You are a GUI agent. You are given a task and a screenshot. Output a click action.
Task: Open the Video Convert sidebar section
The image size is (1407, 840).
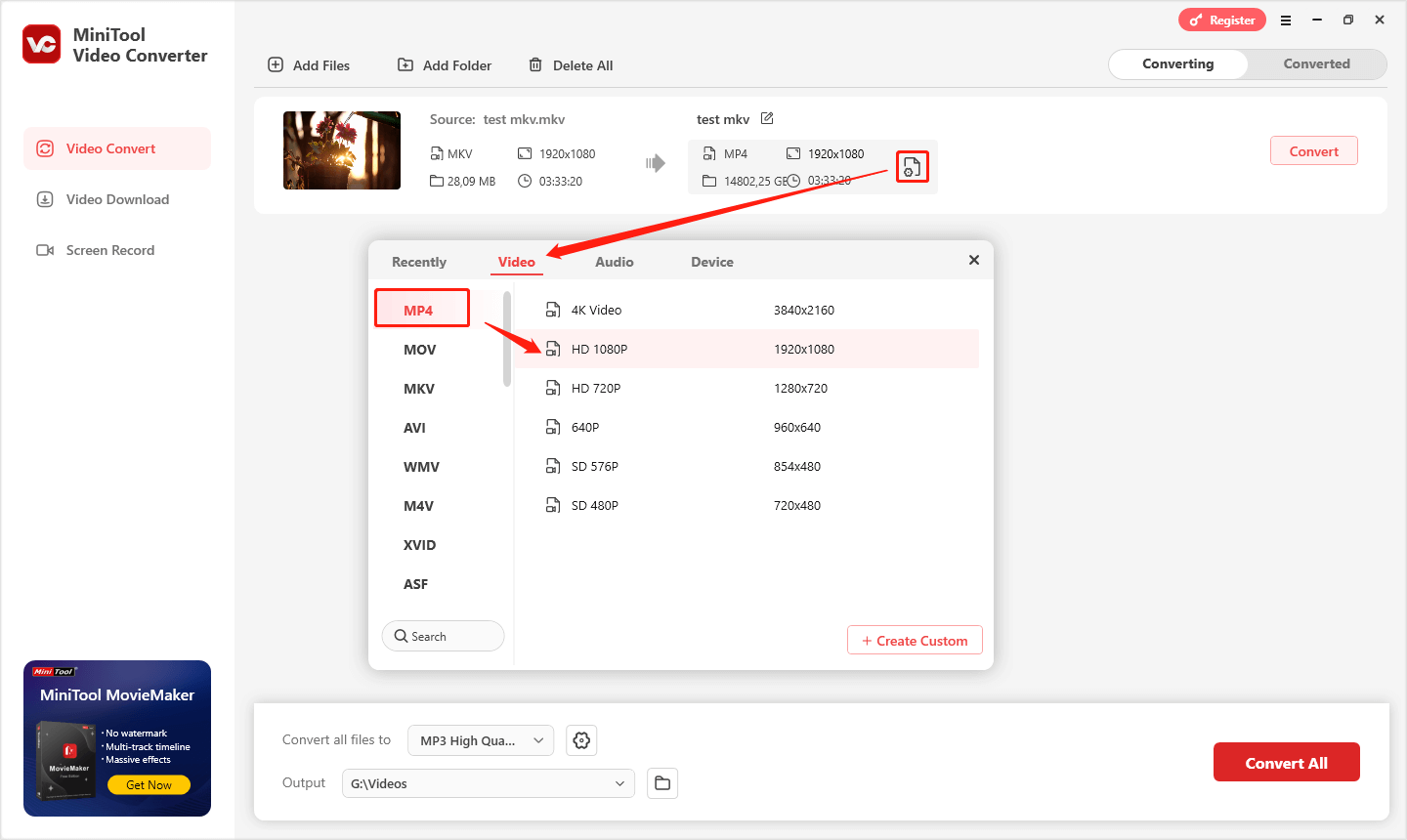(117, 148)
